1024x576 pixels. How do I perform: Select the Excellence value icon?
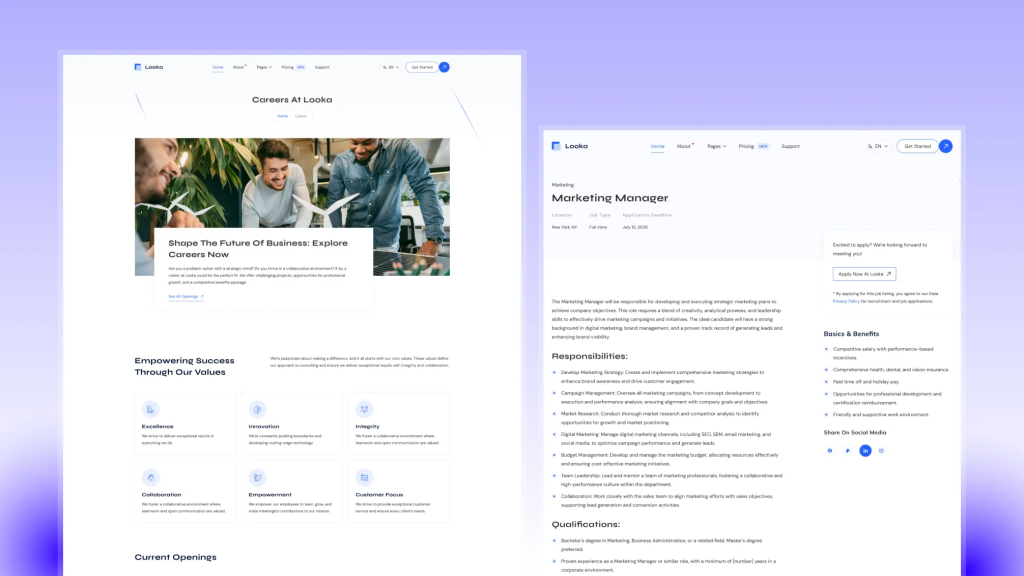[x=151, y=410]
